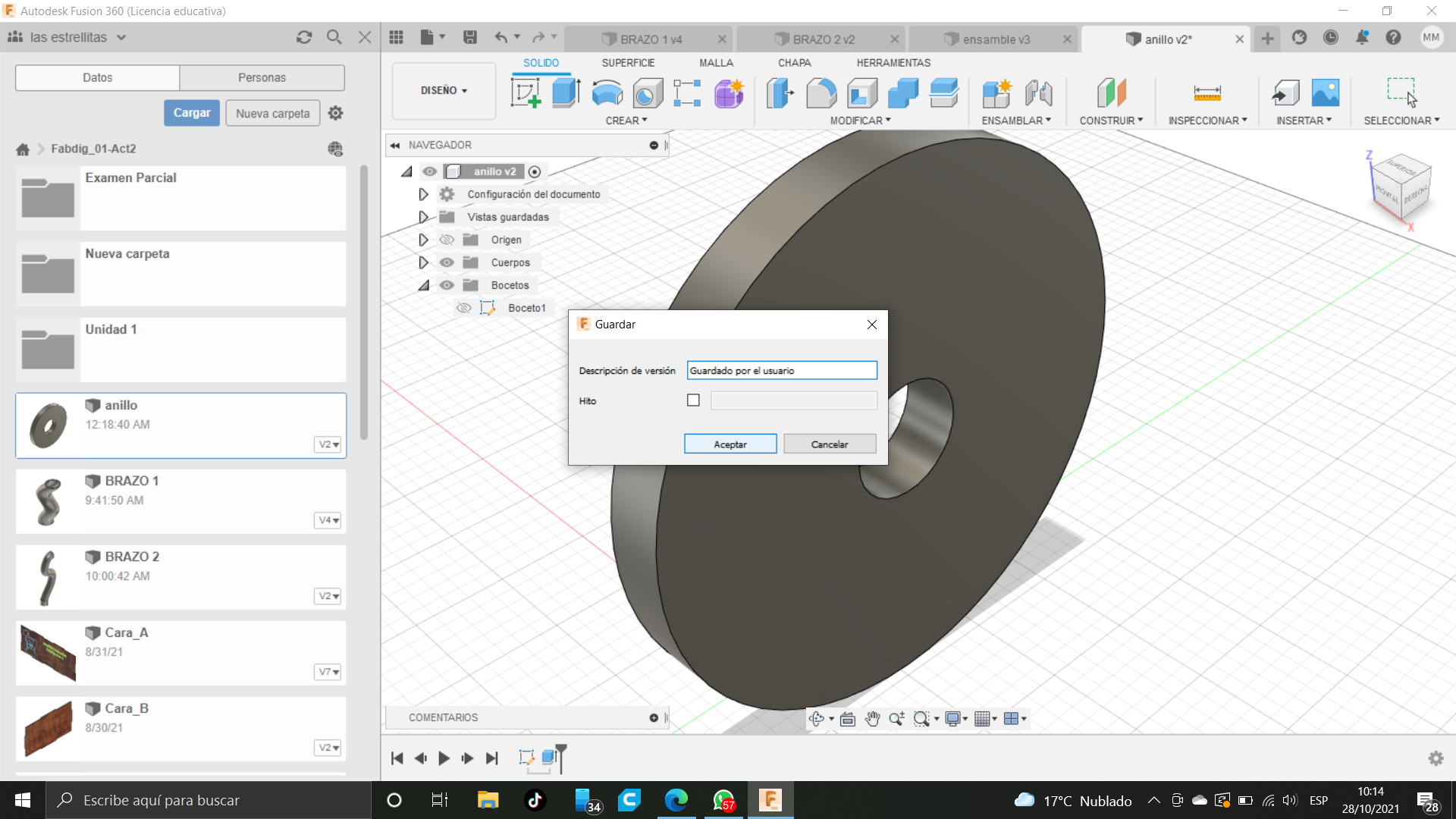Click the Cancelar button

click(829, 444)
